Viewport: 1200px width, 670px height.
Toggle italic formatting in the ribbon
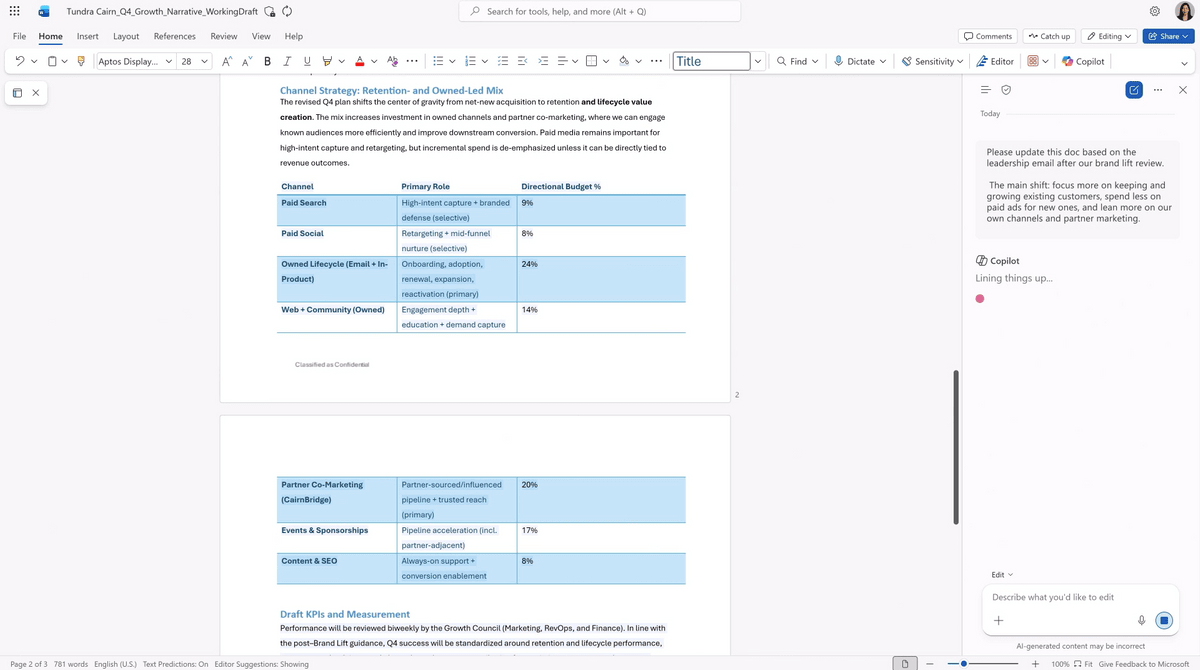287,61
